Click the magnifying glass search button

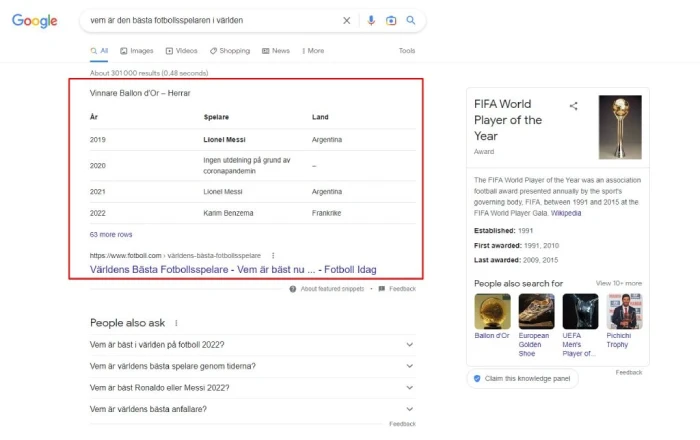[411, 20]
